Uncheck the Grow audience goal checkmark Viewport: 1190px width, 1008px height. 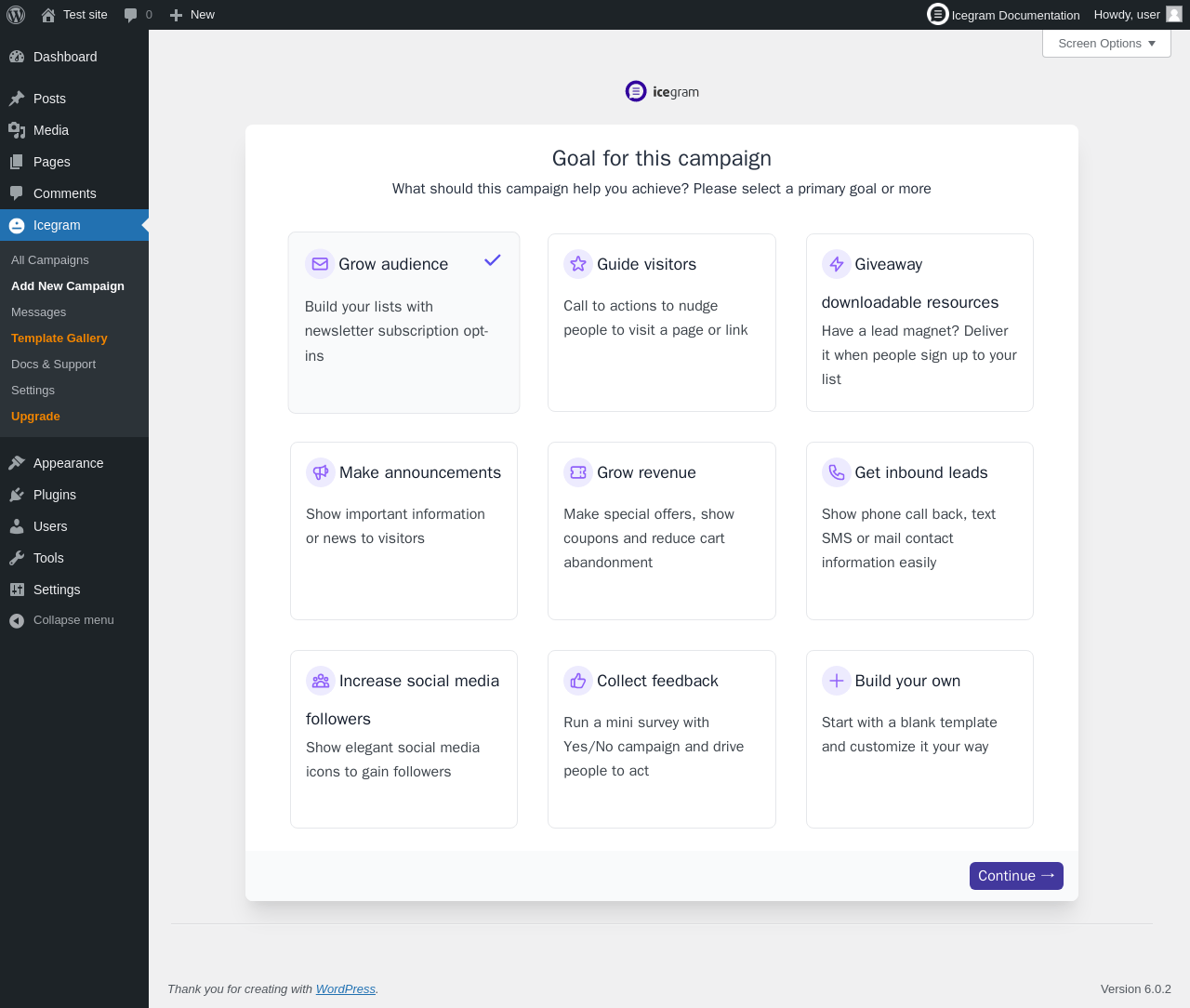tap(493, 260)
